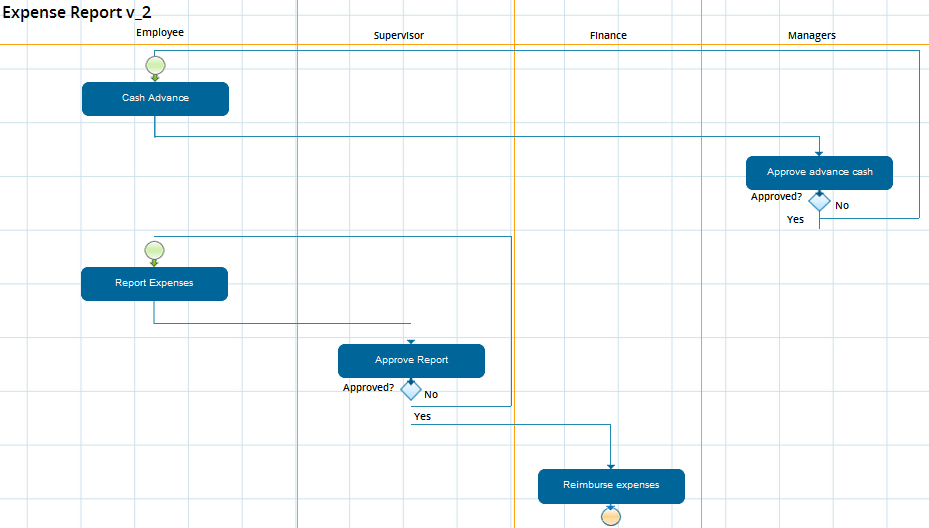Click the start event above Cash Advance
This screenshot has width=929, height=528.
pos(155,67)
